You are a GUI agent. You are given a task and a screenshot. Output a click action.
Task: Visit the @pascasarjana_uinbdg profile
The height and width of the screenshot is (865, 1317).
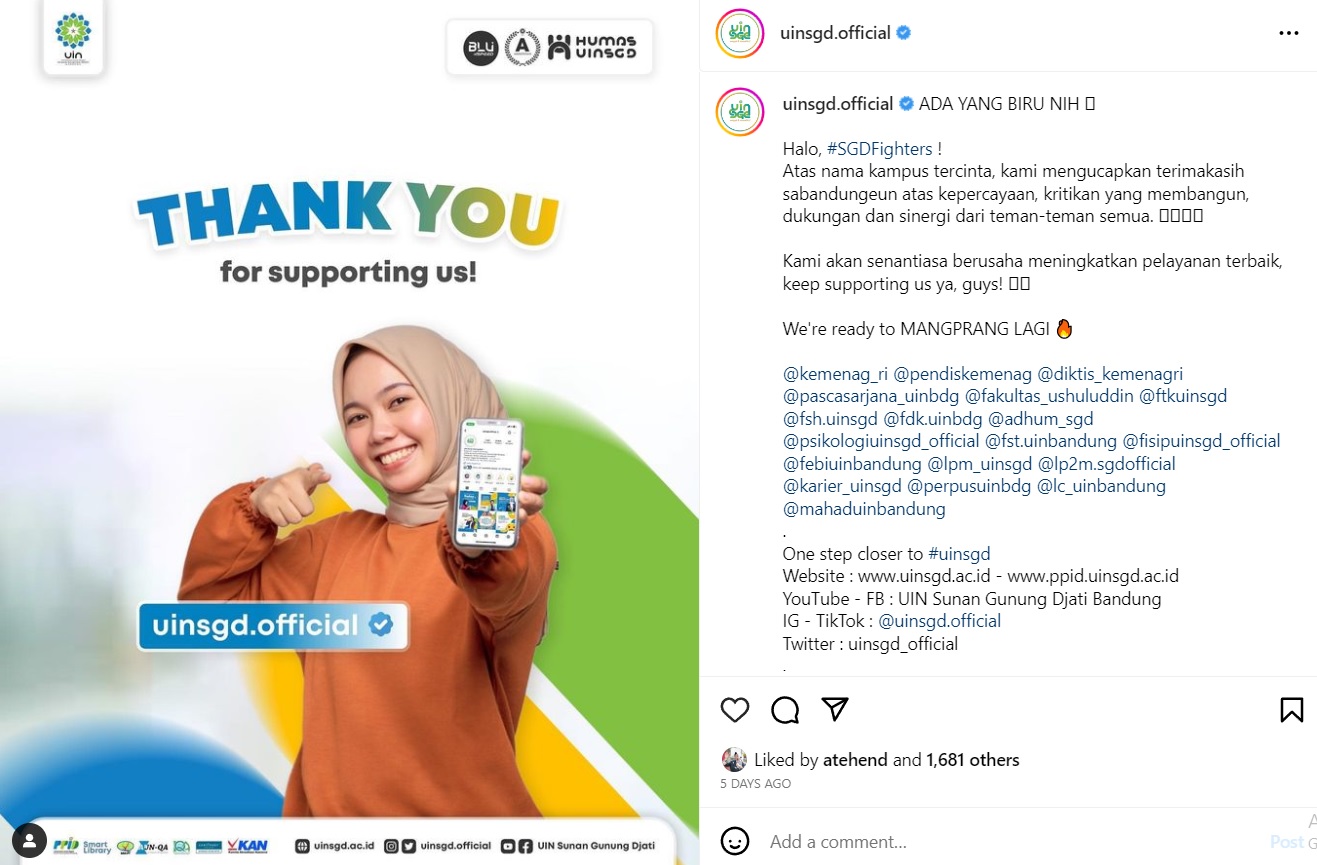(871, 396)
